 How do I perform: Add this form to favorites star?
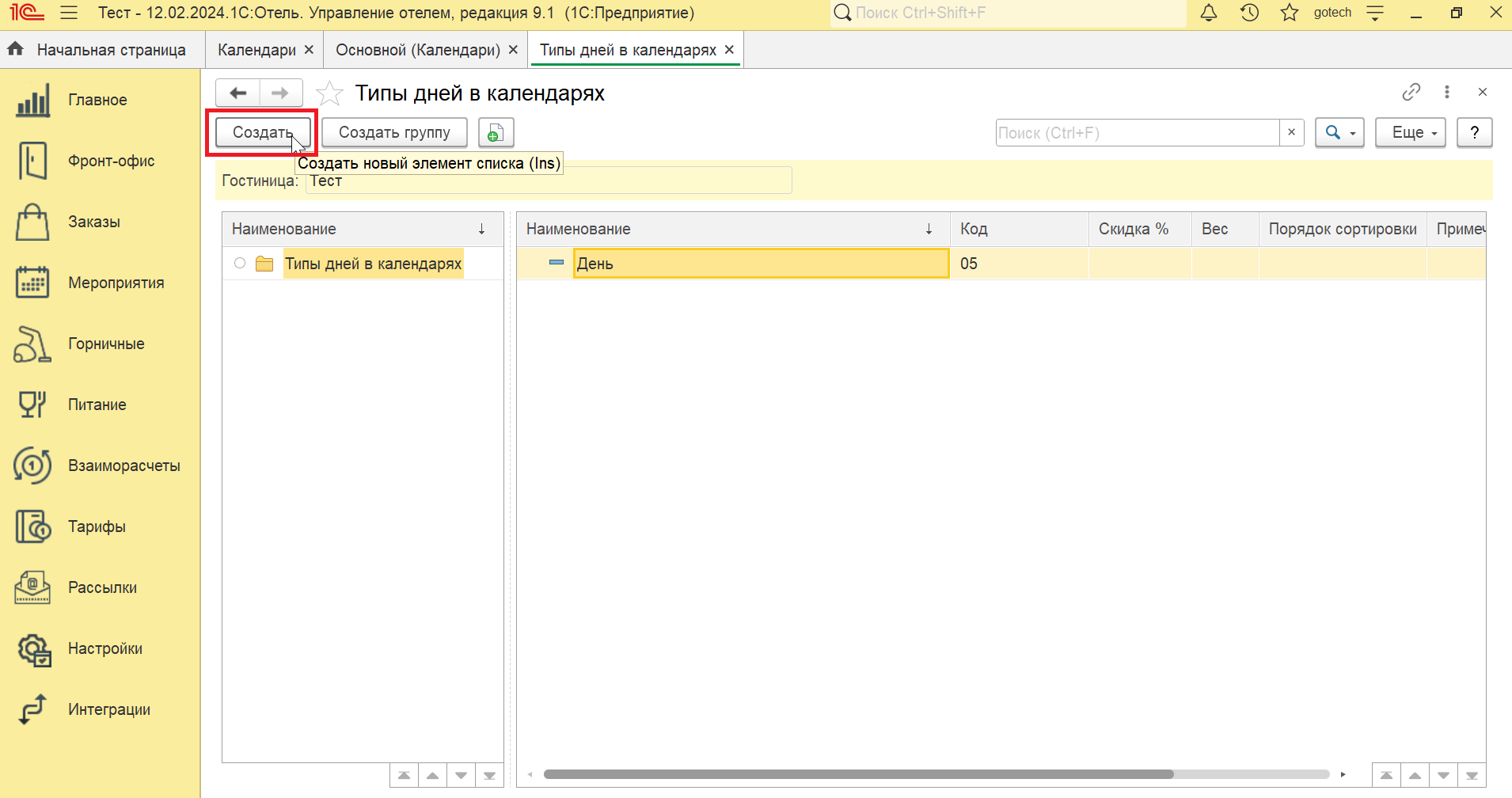click(x=329, y=93)
